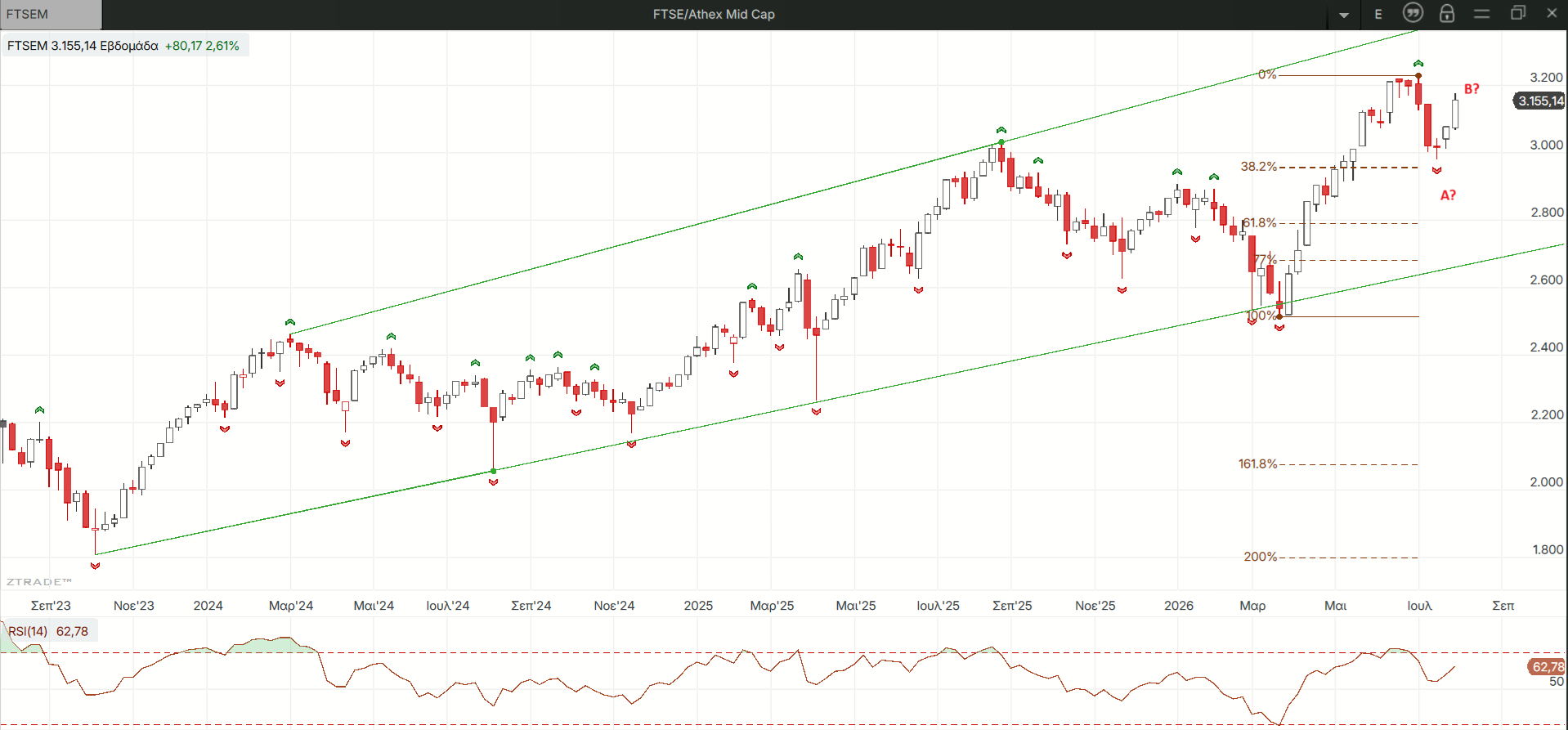Select the red A? annotation text
Screen dimensions: 1568x730
[x=1448, y=195]
